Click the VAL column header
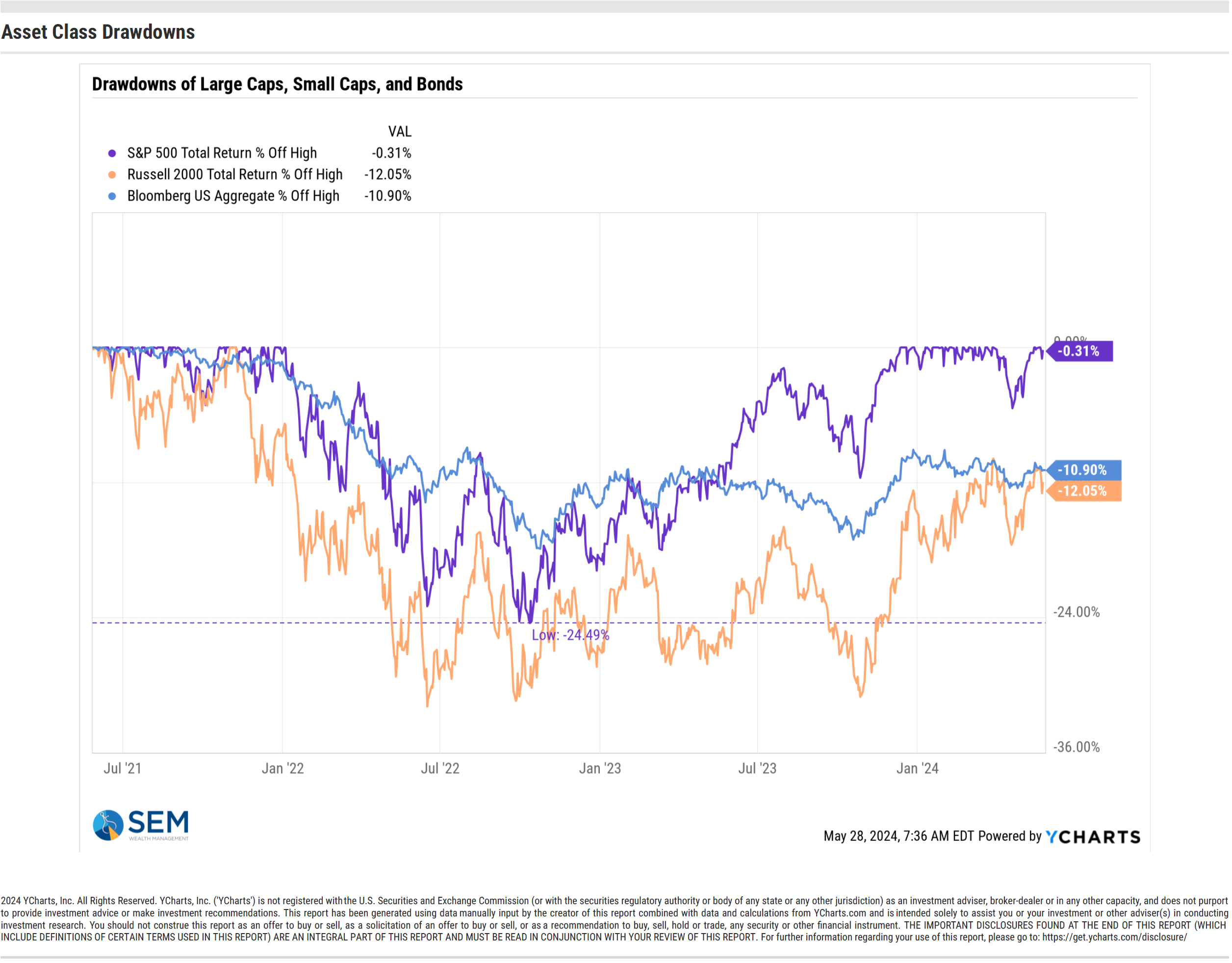Viewport: 1232px width, 963px height. coord(400,132)
